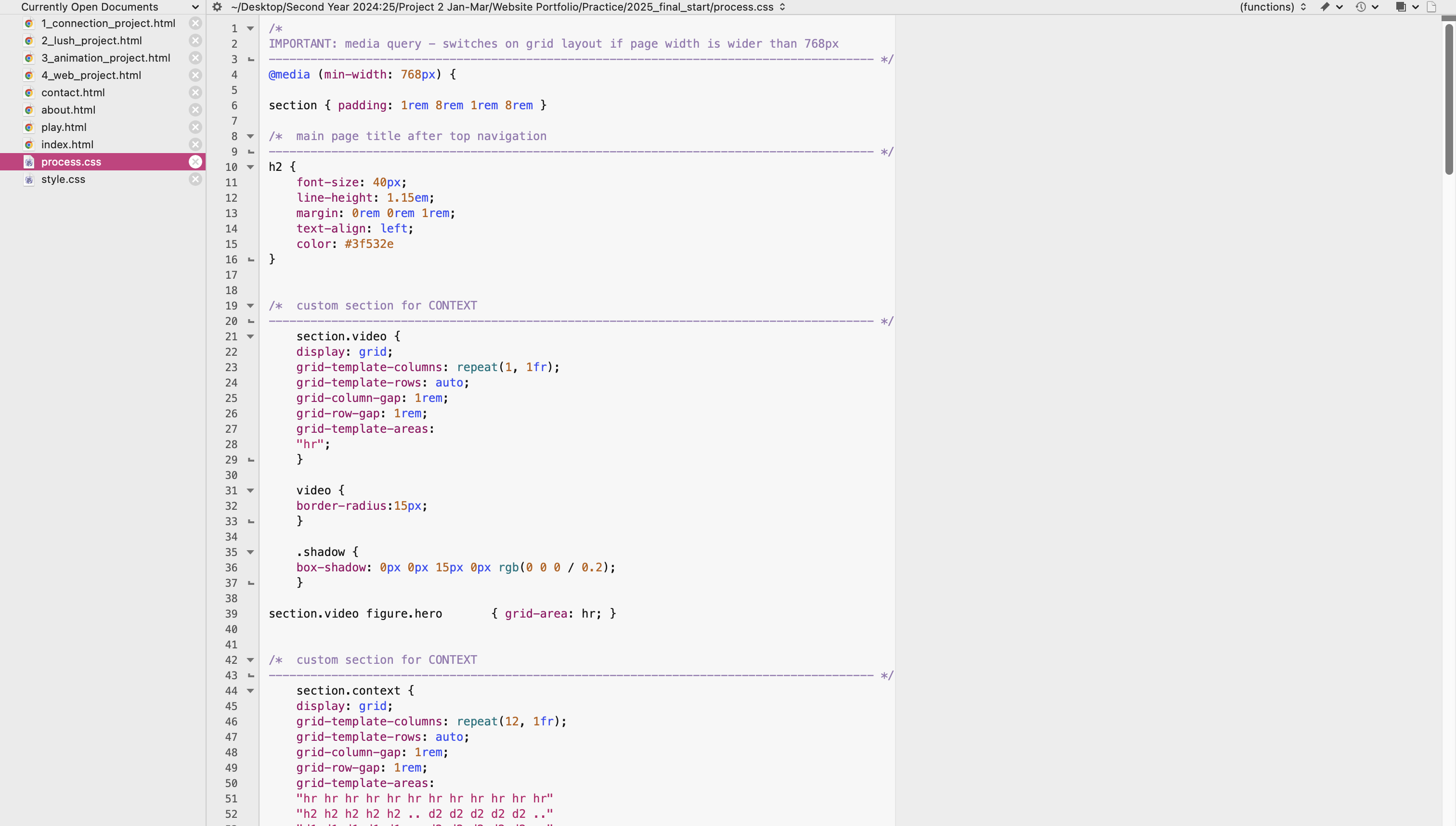Open the file path dropdown for process.css
Image resolution: width=1456 pixels, height=826 pixels.
(x=508, y=7)
